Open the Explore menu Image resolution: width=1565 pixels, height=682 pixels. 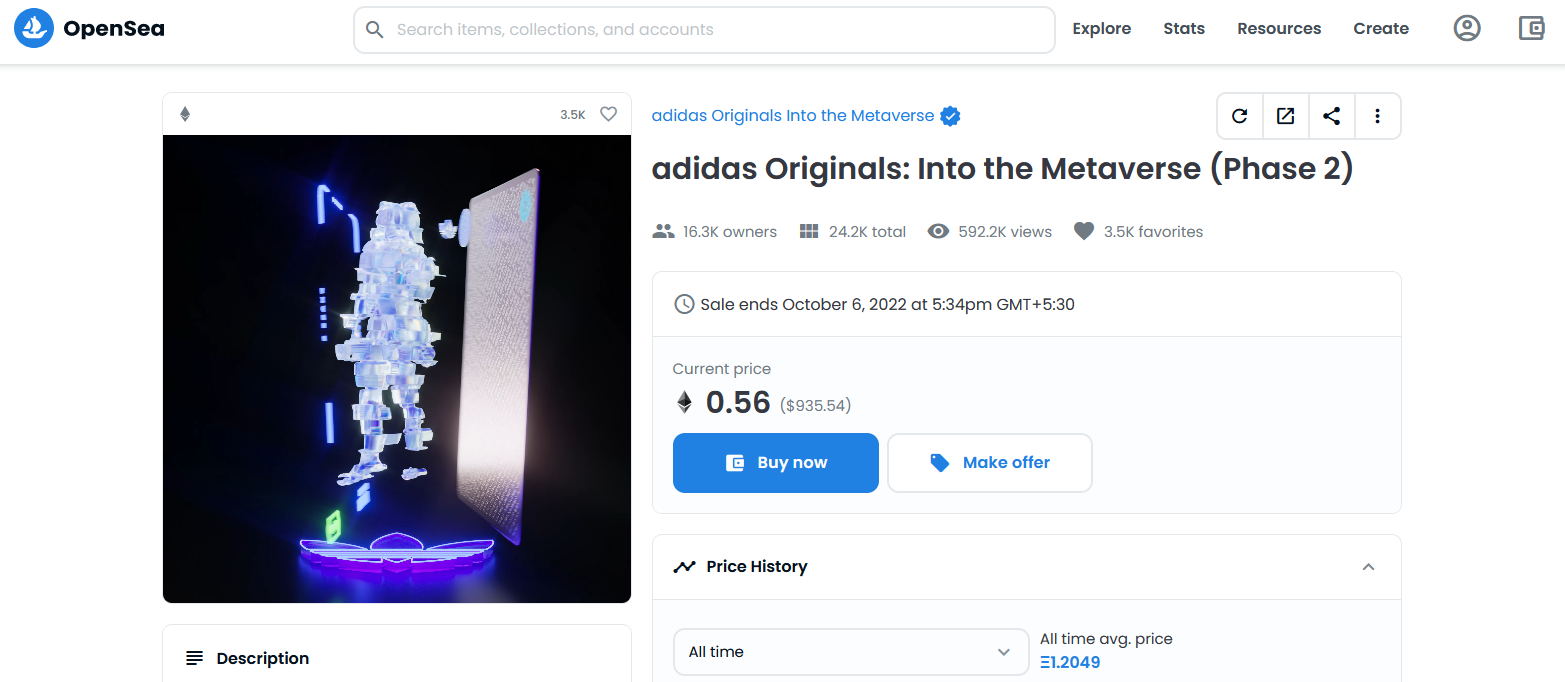pyautogui.click(x=1102, y=29)
